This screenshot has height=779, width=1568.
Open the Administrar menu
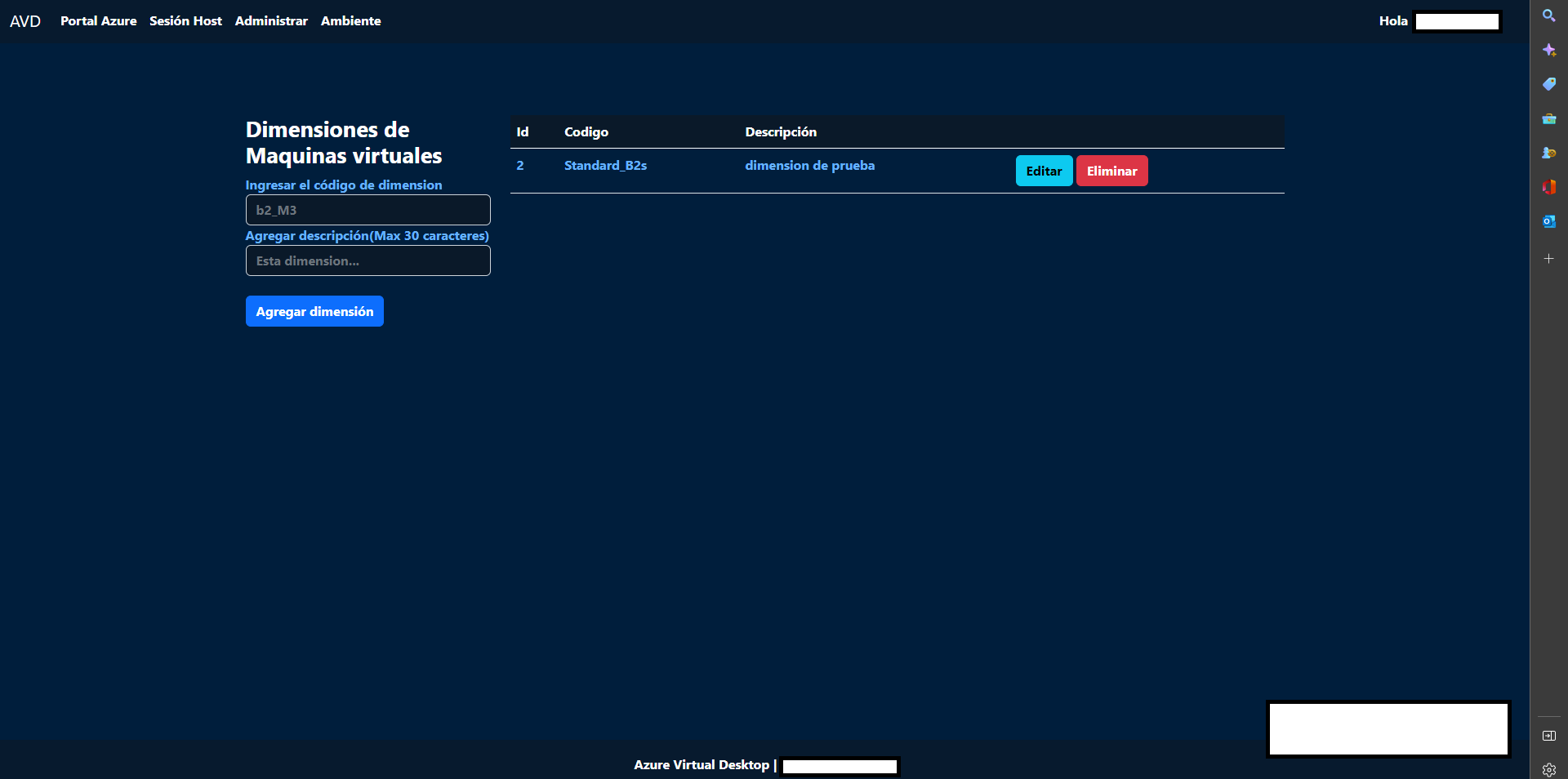pos(271,21)
